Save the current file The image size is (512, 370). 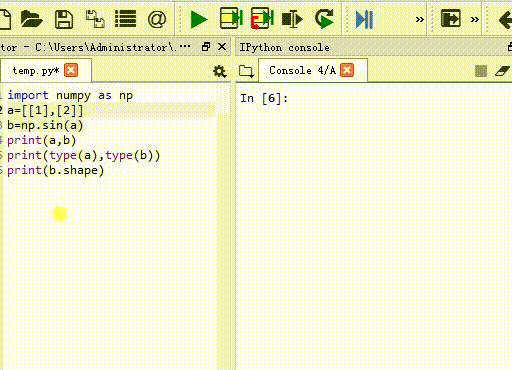[64, 19]
